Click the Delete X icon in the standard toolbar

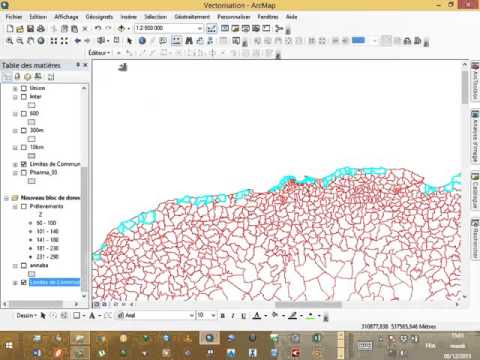tap(85, 29)
